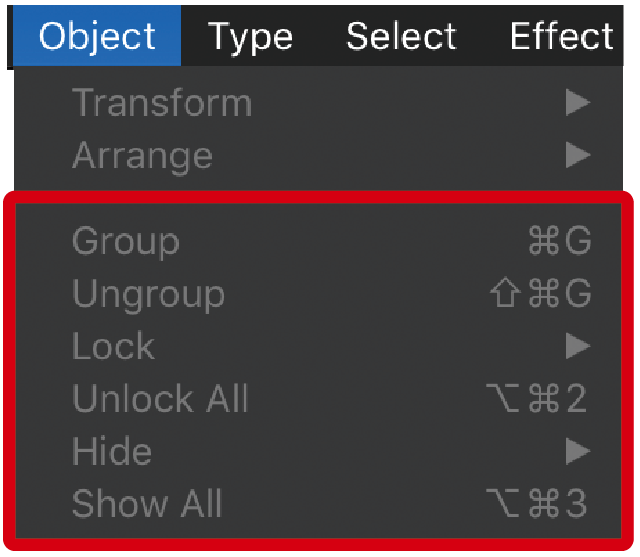The image size is (640, 557).
Task: Open the Select menu
Action: point(401,36)
